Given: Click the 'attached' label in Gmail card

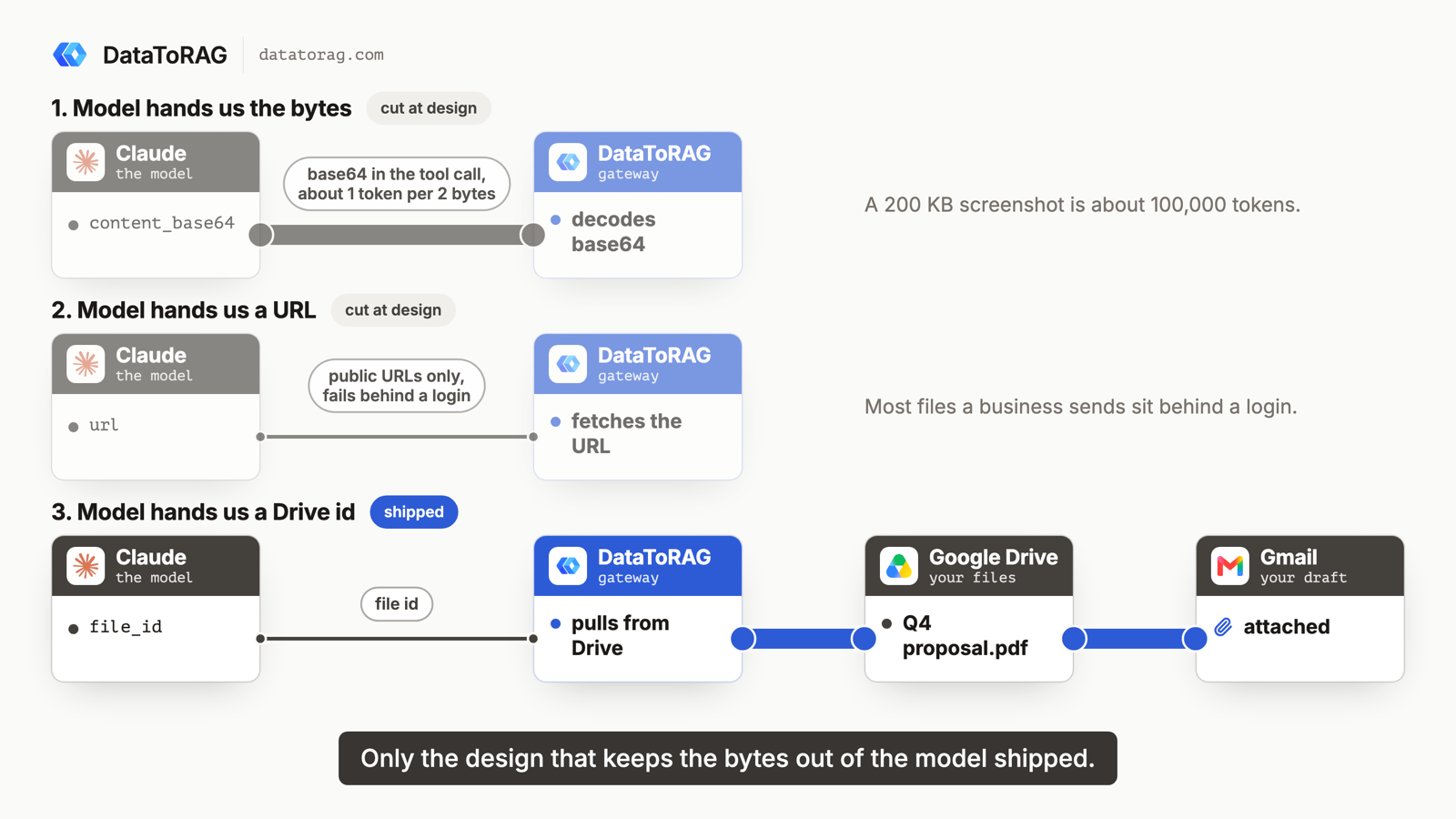Looking at the screenshot, I should [1286, 627].
